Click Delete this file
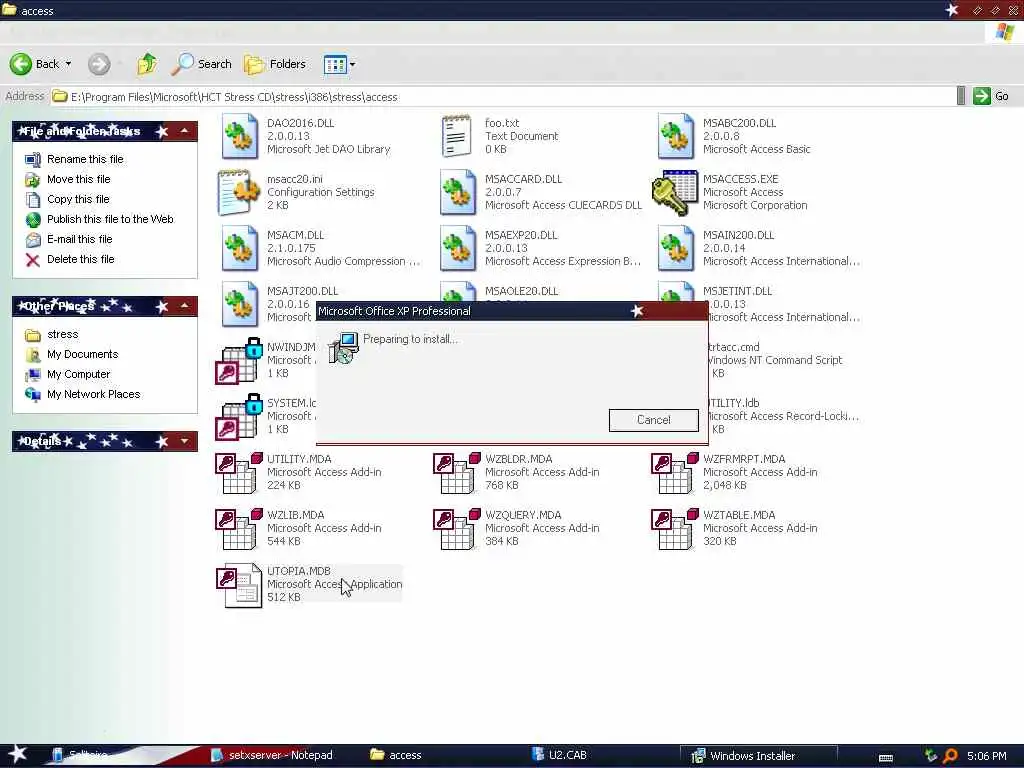The width and height of the screenshot is (1024, 768). pos(80,259)
